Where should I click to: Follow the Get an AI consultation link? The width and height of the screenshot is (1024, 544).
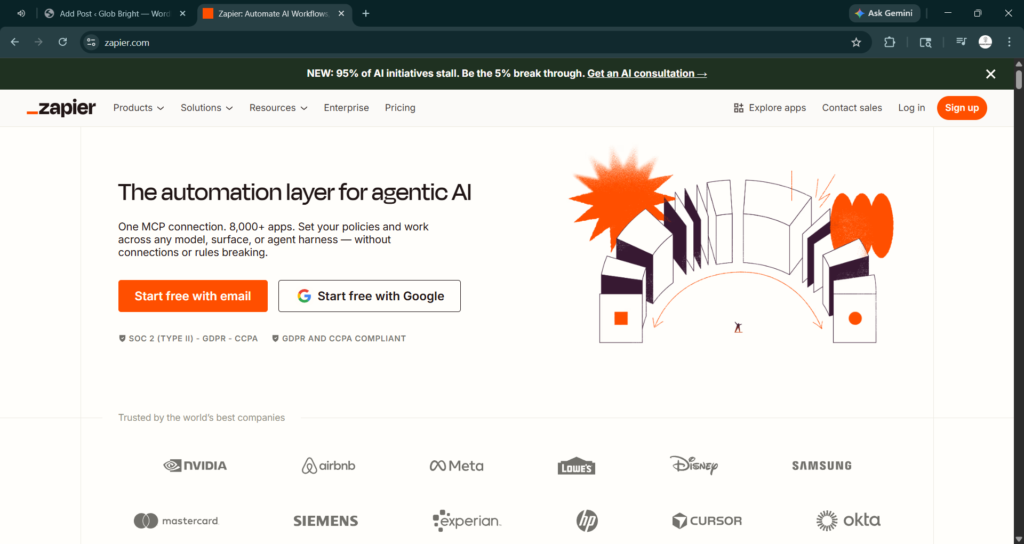tap(647, 74)
